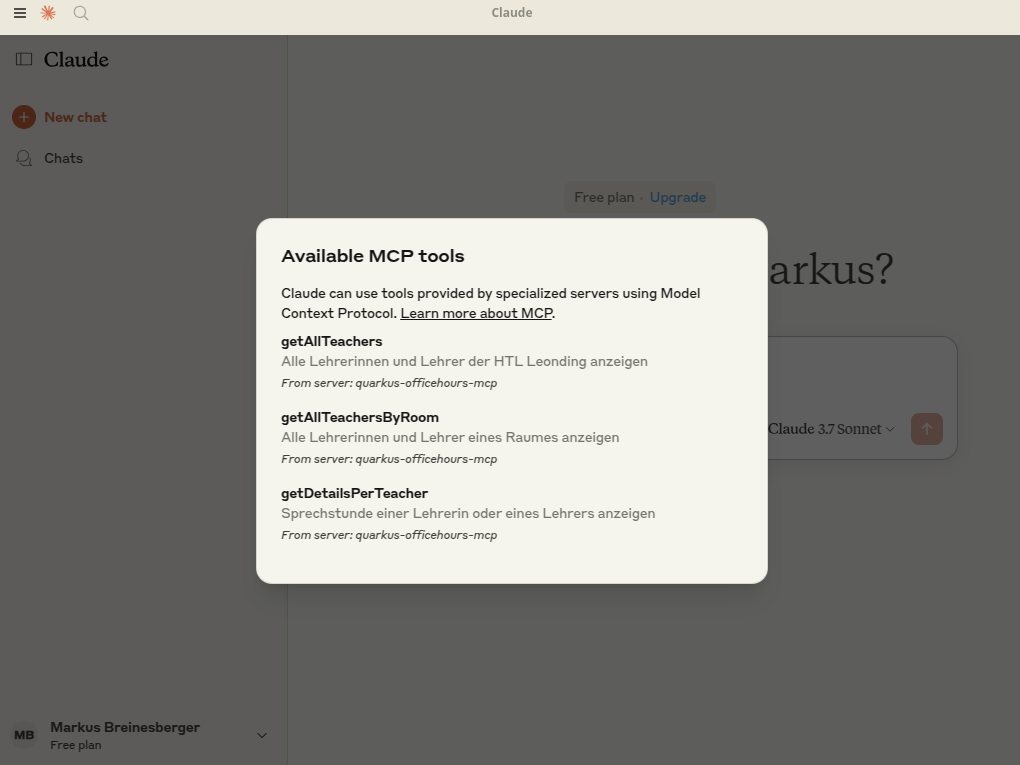Open the Claude 3.7 Sonnet model selector

(831, 429)
